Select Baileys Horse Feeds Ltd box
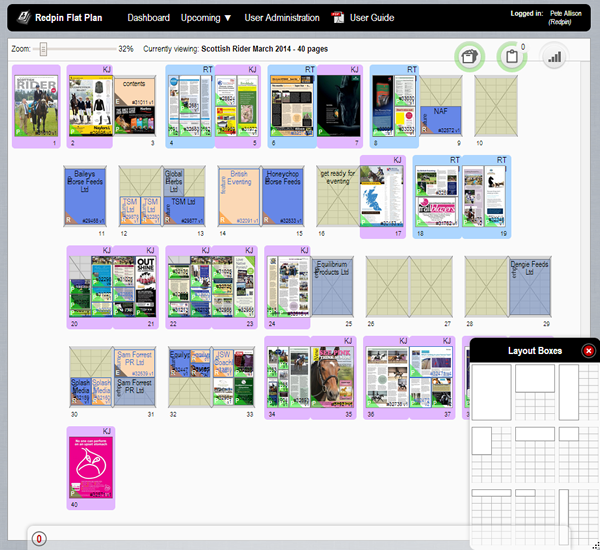 [85, 196]
